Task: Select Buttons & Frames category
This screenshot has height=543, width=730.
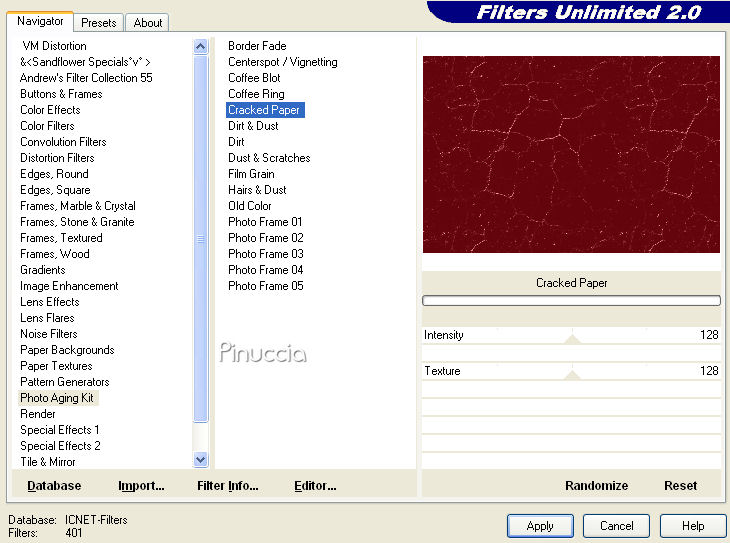Action: (61, 94)
